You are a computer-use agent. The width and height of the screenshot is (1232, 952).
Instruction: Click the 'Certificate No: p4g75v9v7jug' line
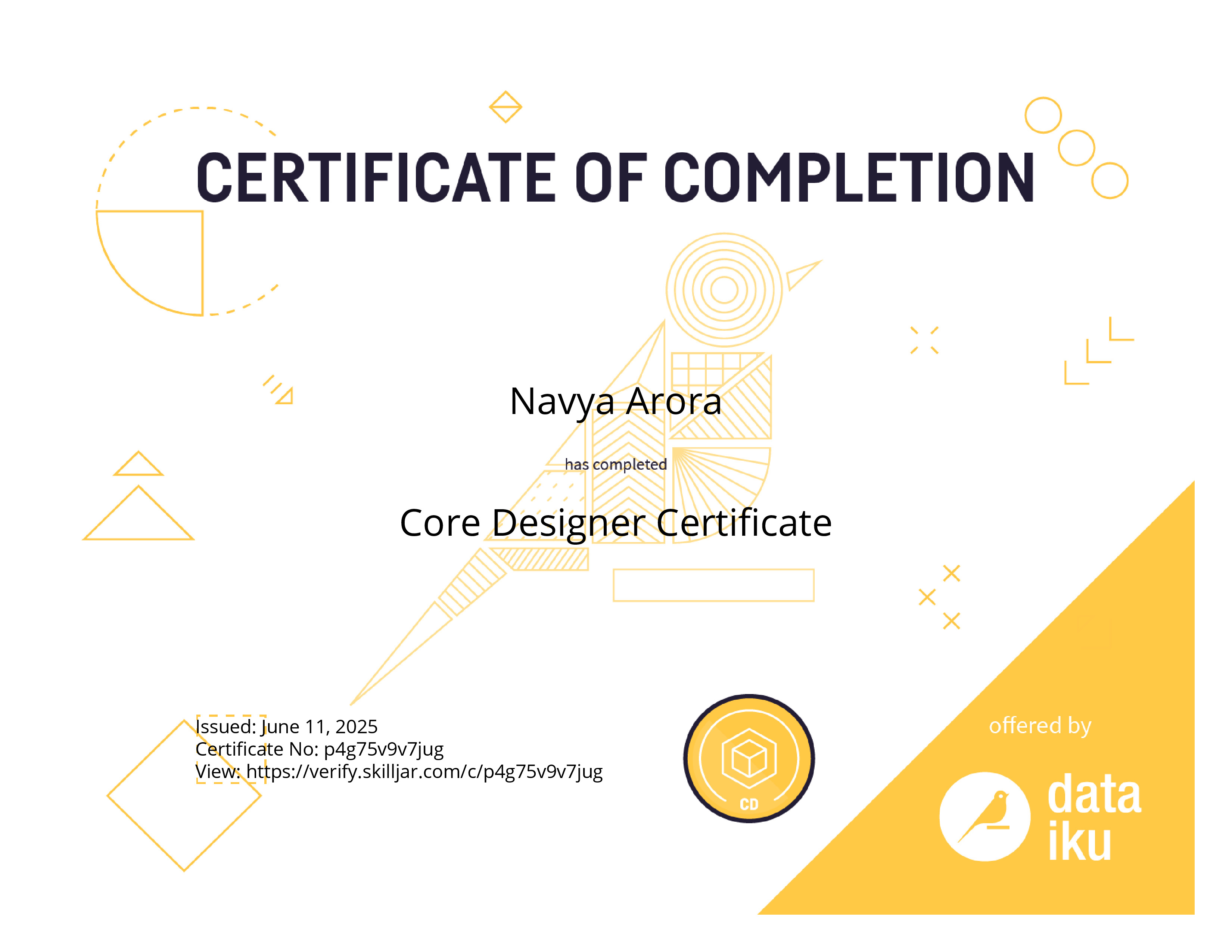pos(319,749)
